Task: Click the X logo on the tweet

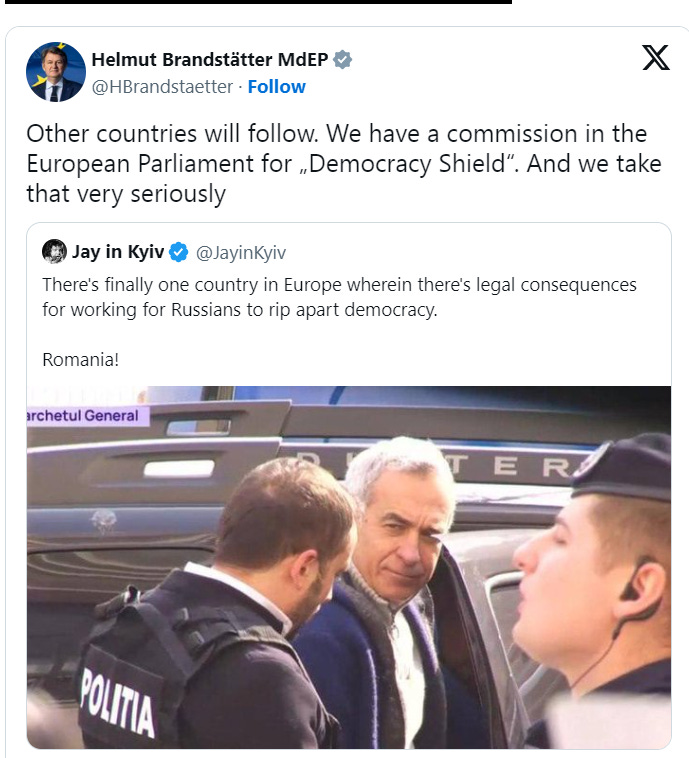Action: click(x=656, y=58)
